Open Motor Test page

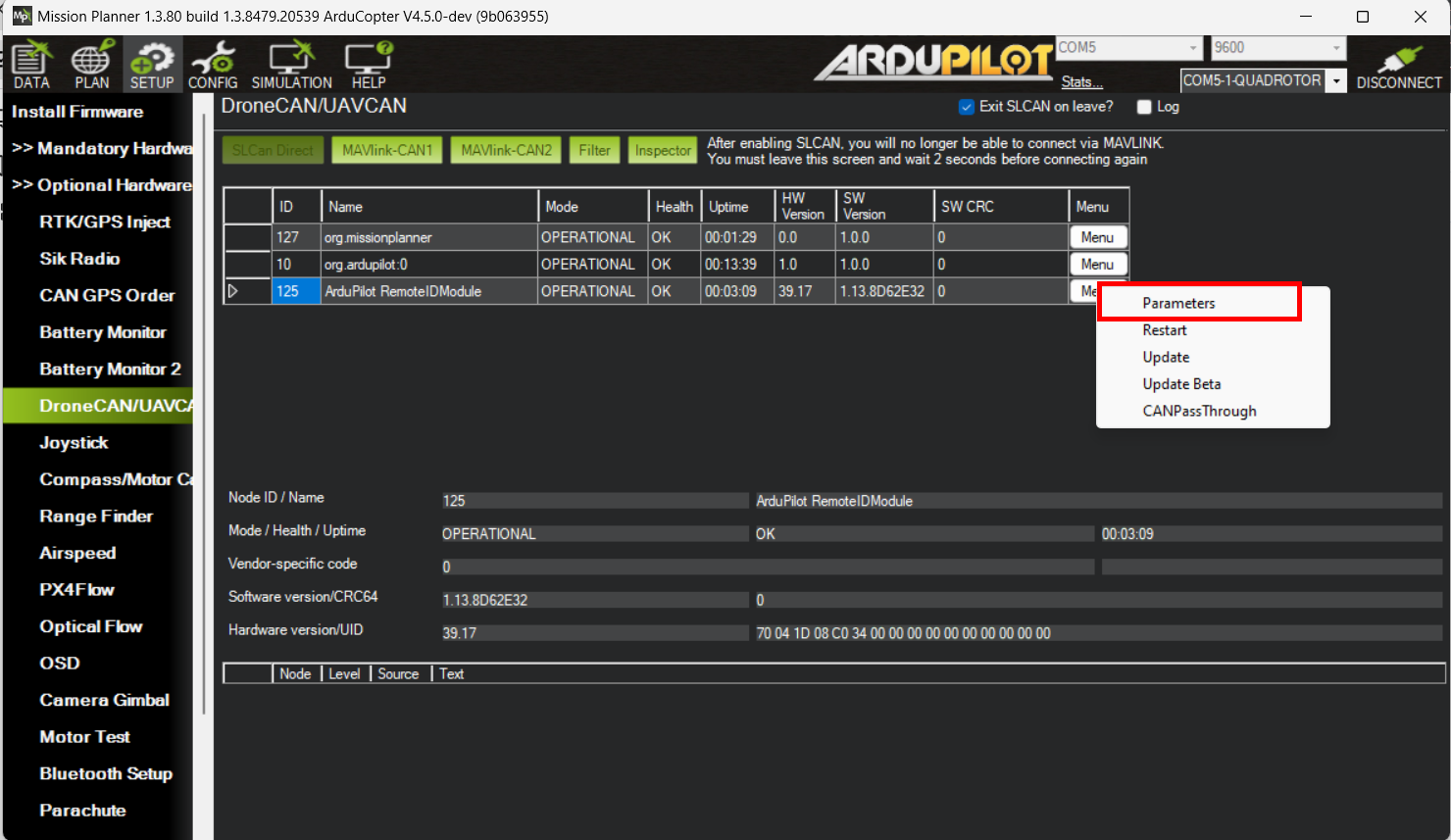coord(84,736)
